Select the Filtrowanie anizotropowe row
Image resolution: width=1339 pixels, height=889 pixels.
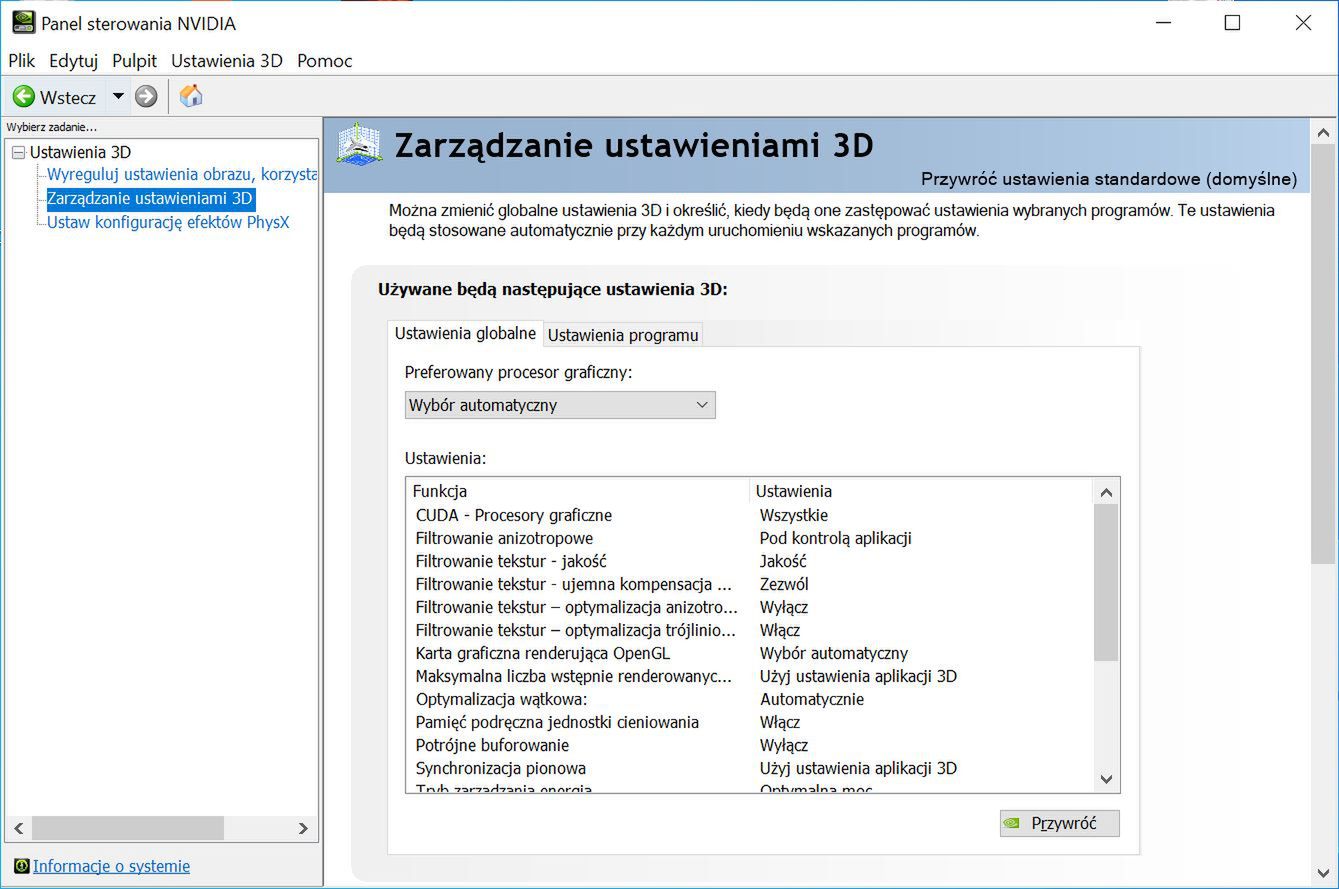(750, 538)
